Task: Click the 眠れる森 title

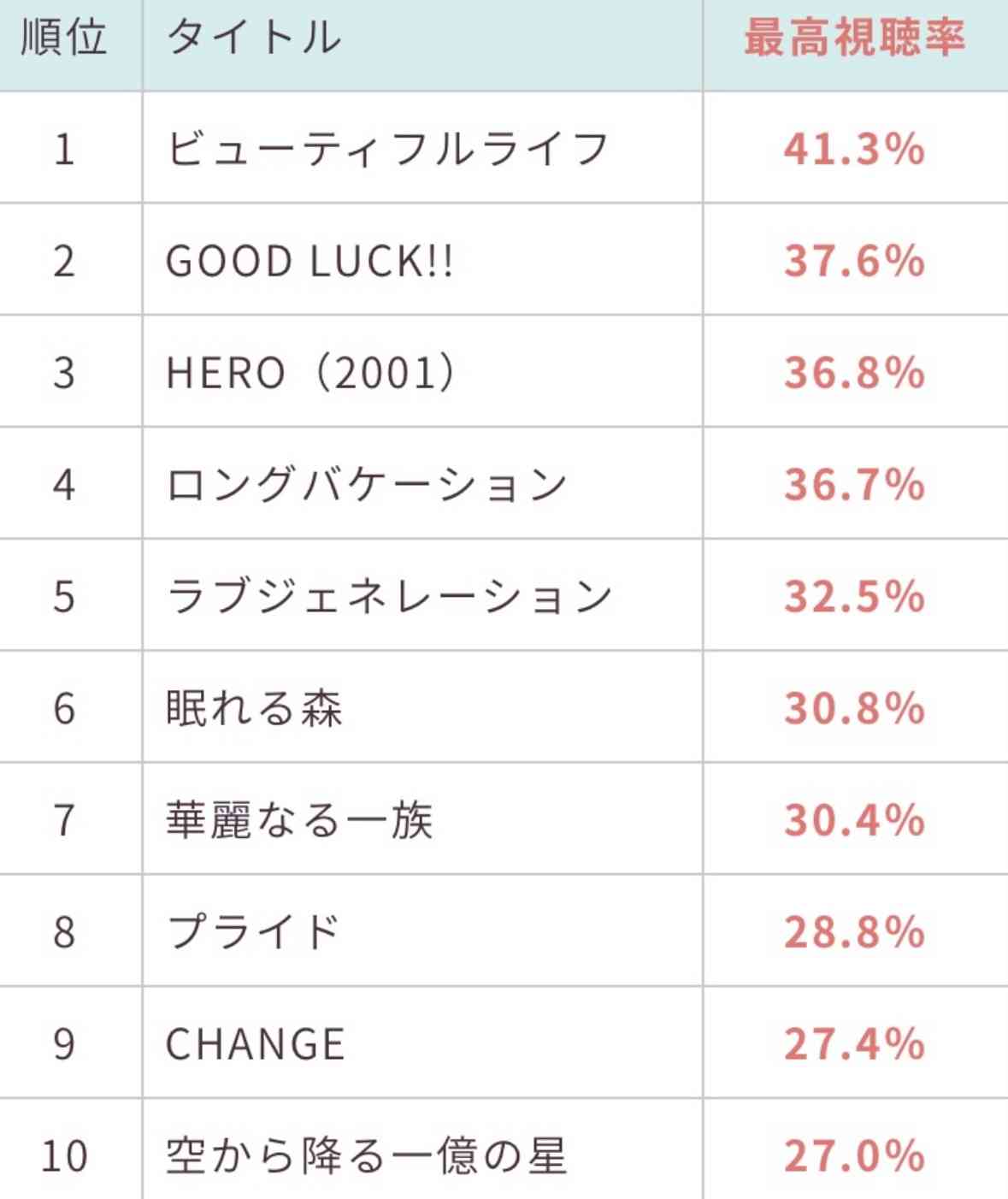Action: click(254, 708)
